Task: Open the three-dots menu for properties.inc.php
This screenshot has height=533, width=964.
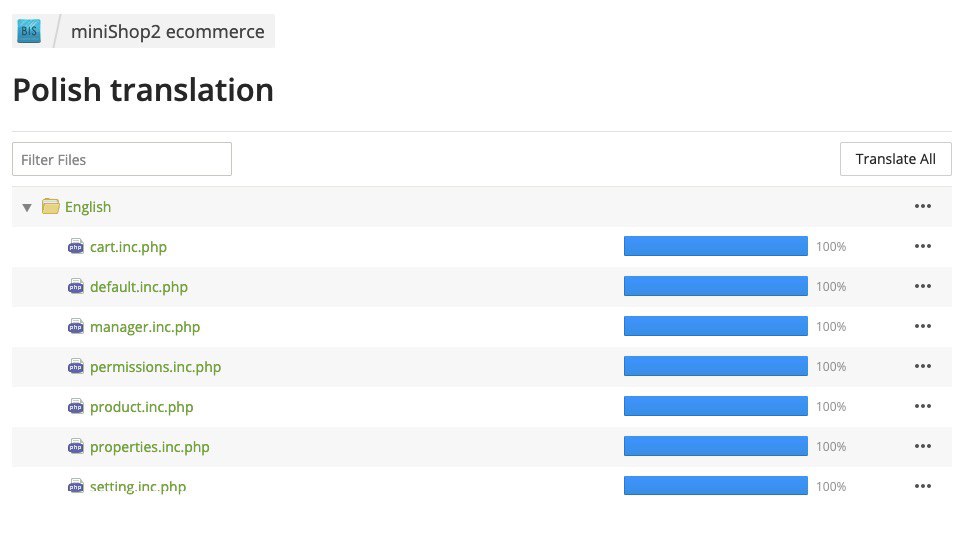Action: tap(922, 446)
